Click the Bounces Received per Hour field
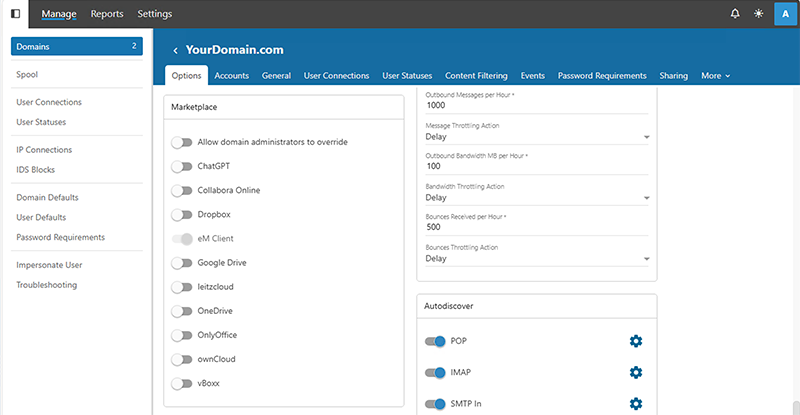800x415 pixels. point(537,227)
